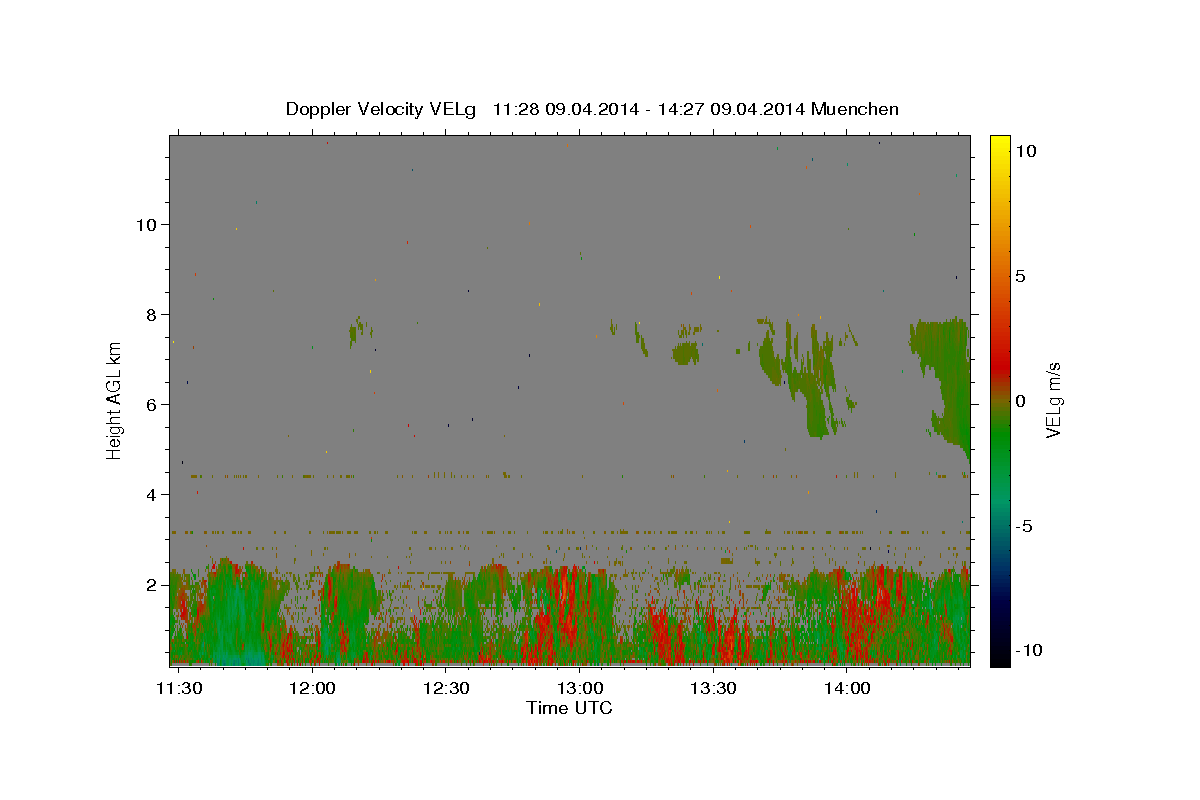Click the 'VELg m/s' colorbar label
This screenshot has width=1200, height=800.
click(1053, 400)
